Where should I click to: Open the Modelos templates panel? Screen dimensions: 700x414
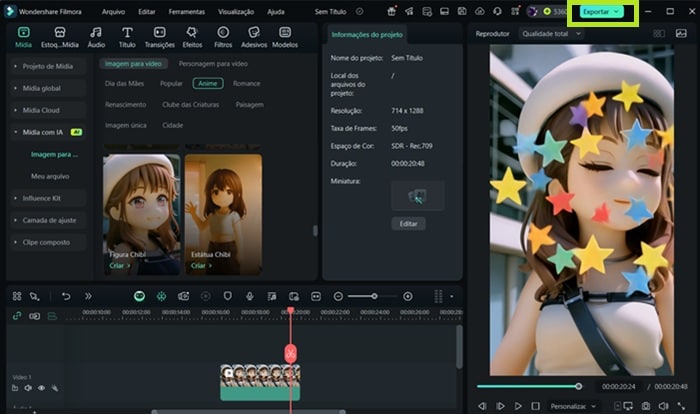coord(285,37)
